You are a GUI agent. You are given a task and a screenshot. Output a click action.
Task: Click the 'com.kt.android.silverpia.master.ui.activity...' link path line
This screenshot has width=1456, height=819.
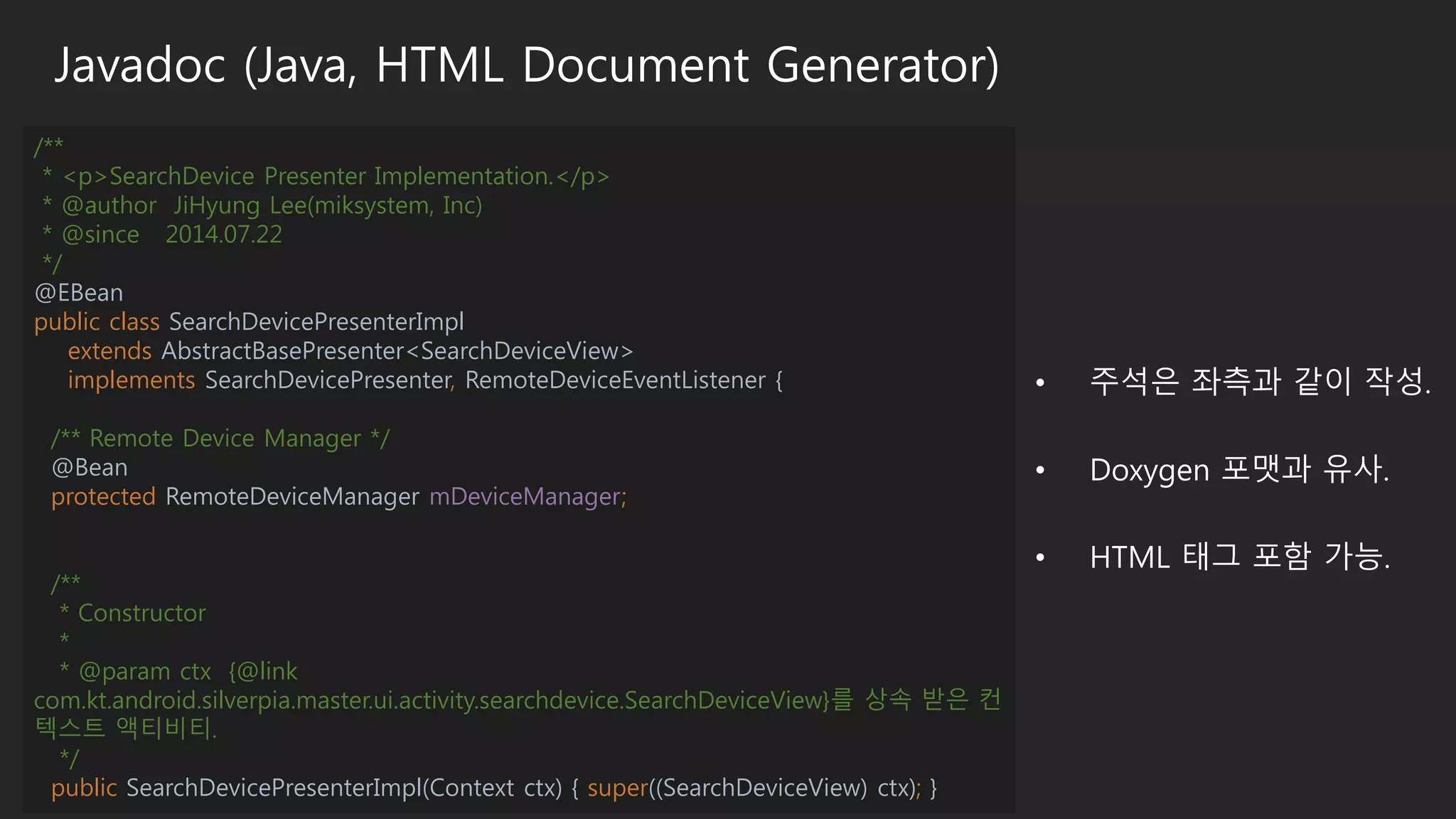coord(518,700)
